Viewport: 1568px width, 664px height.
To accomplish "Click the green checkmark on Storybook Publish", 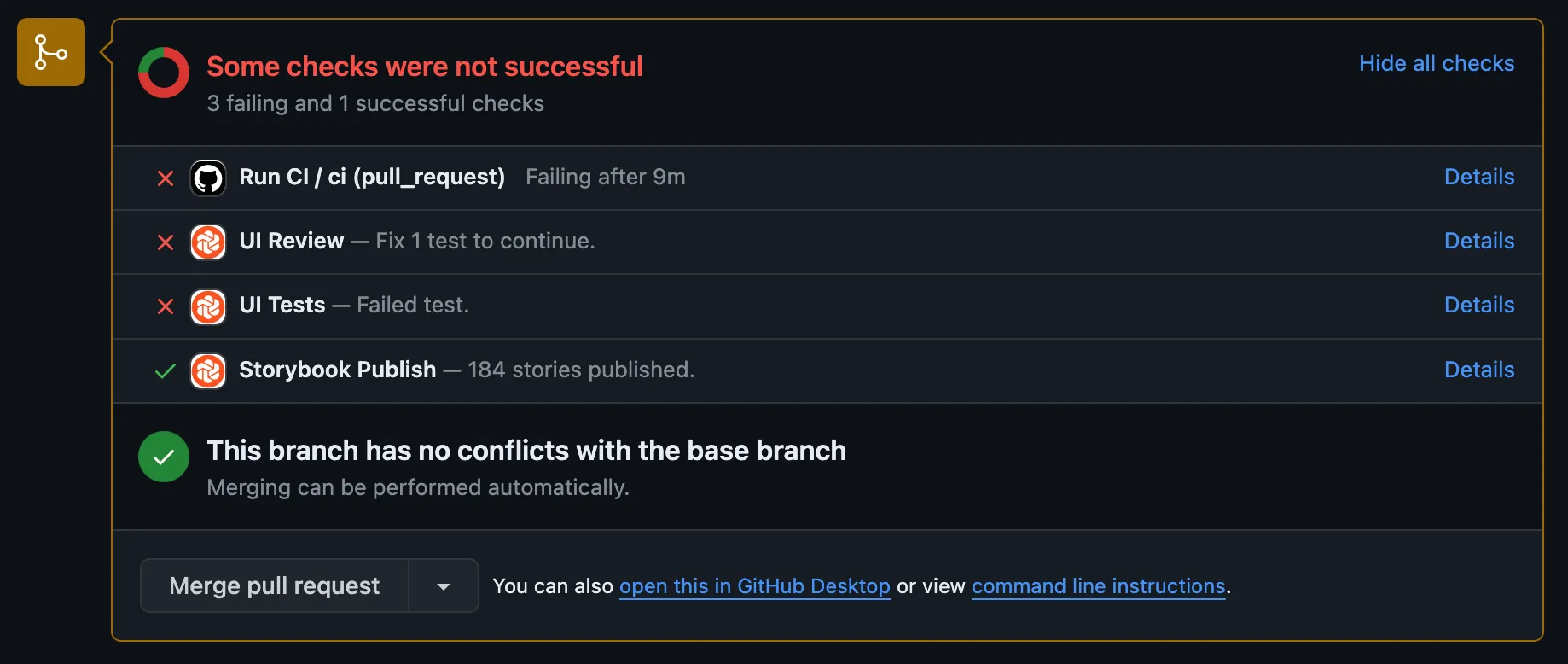I will point(164,370).
